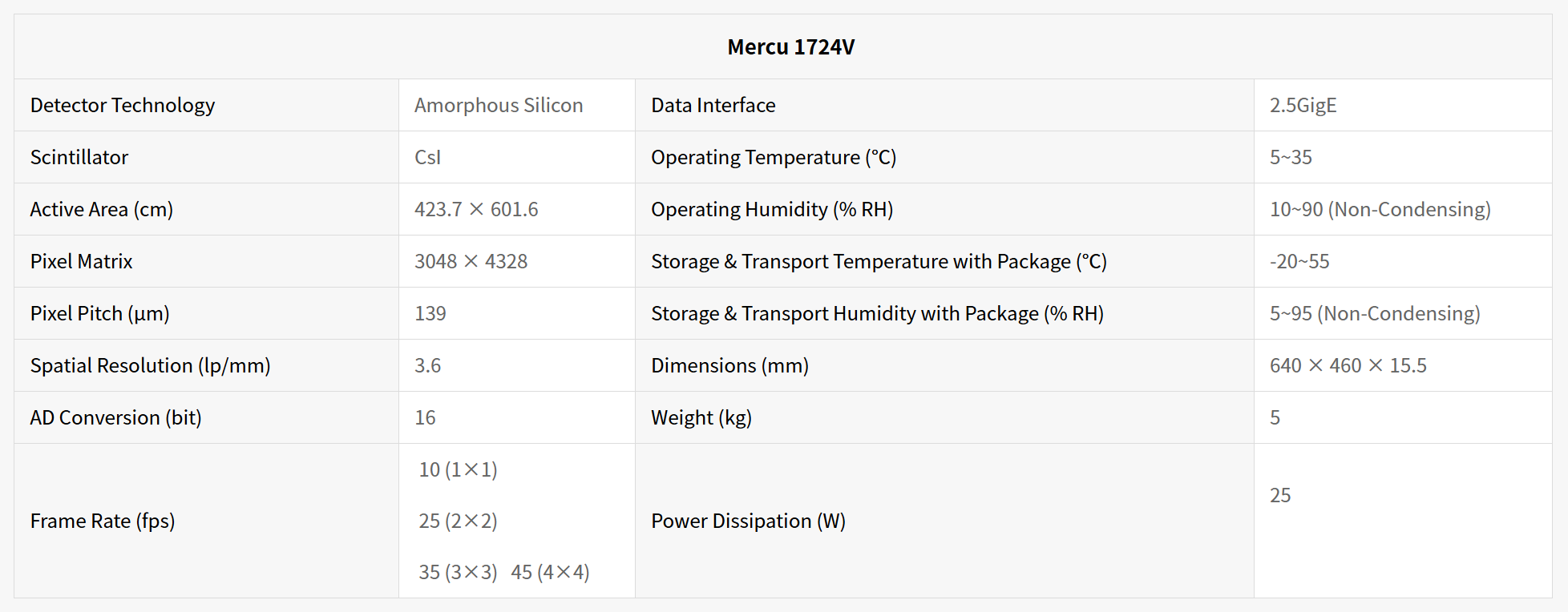1568x612 pixels.
Task: Click the 423.7 × 601.6 value
Action: tap(476, 209)
